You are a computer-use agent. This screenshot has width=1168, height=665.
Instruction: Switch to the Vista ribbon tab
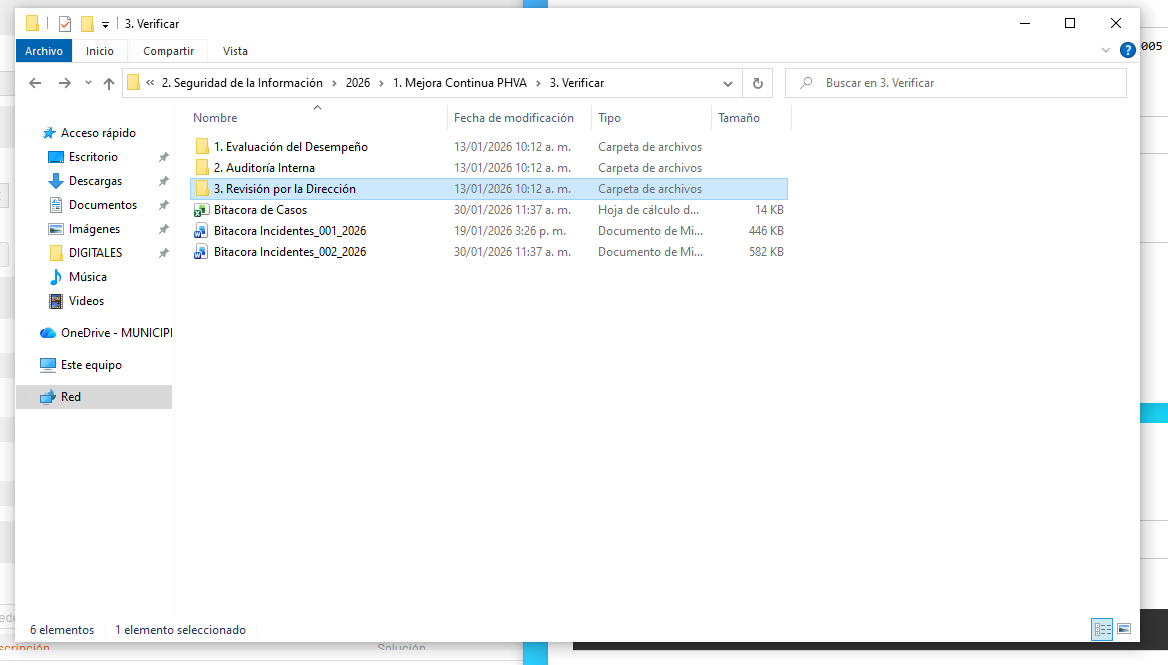(235, 51)
